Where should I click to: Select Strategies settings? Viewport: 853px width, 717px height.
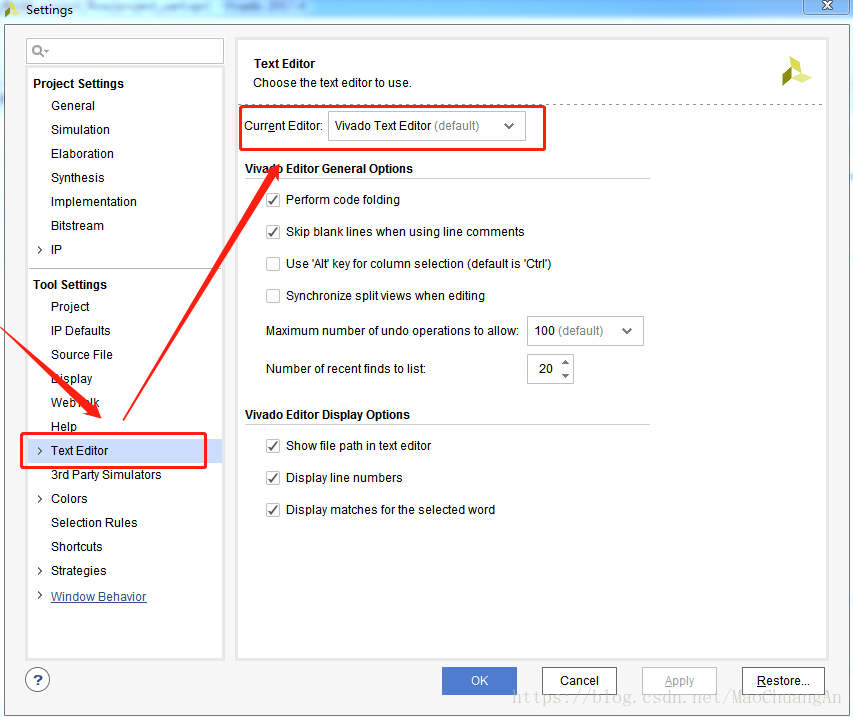pos(78,571)
